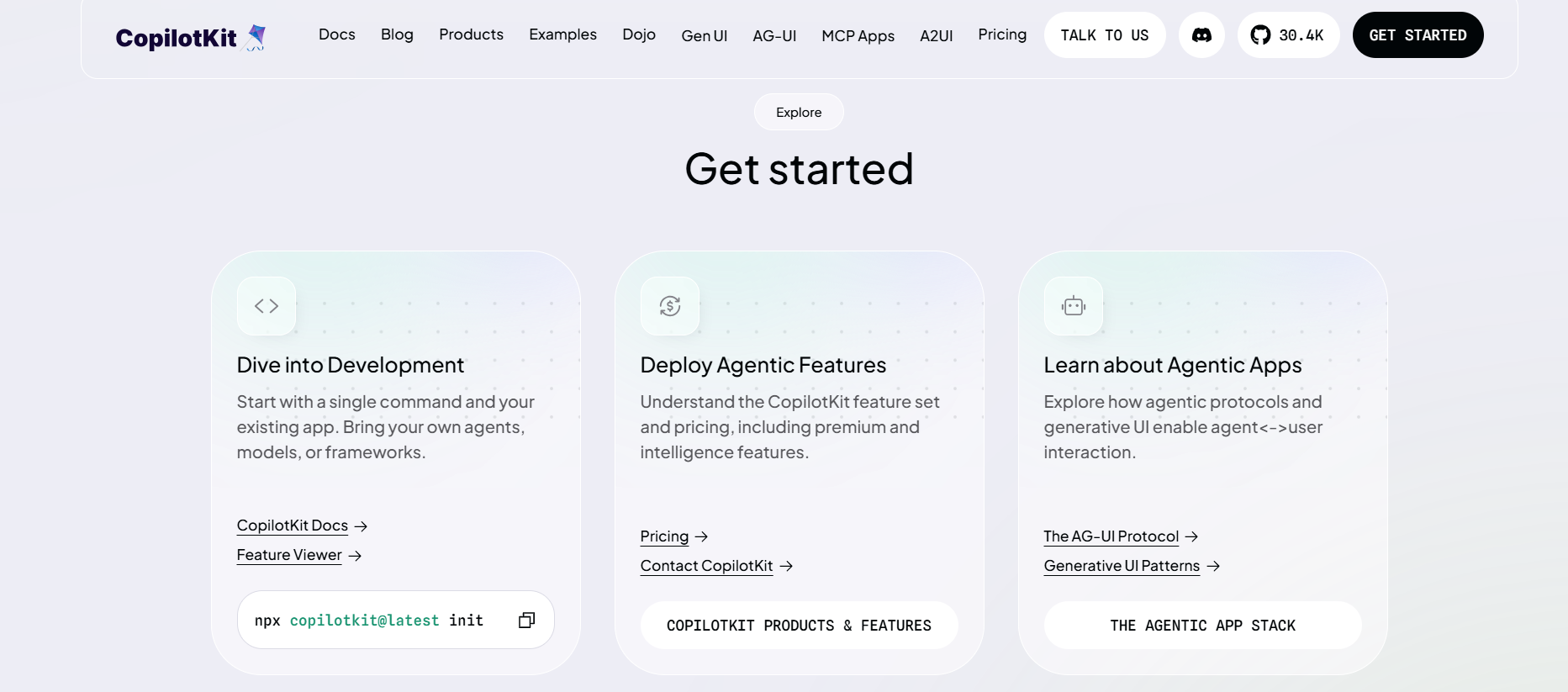Open the CopilotKit Docs link

click(x=293, y=526)
